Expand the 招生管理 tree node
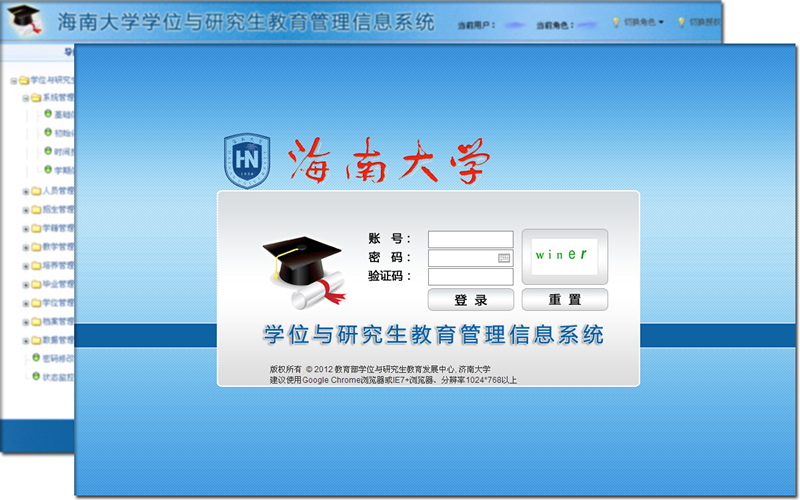Viewport: 800px width, 500px height. [x=26, y=210]
